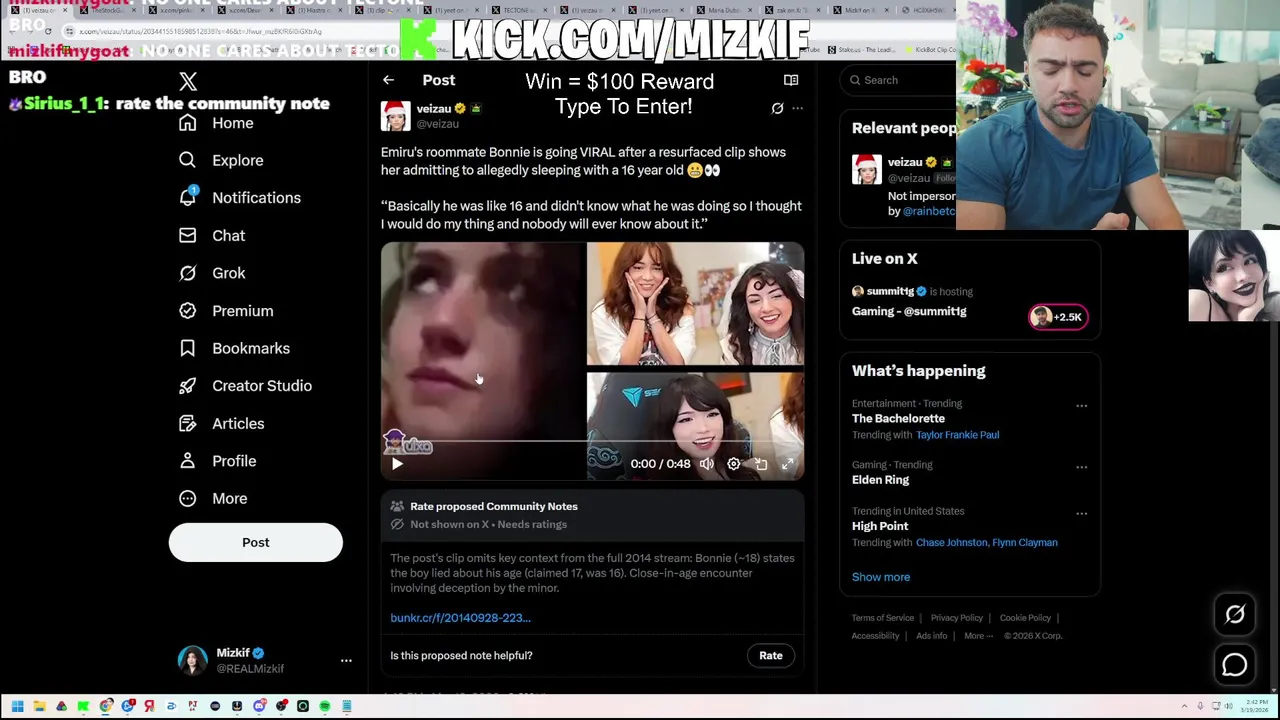Image resolution: width=1280 pixels, height=720 pixels.
Task: Click the Profile label
Action: (x=234, y=461)
